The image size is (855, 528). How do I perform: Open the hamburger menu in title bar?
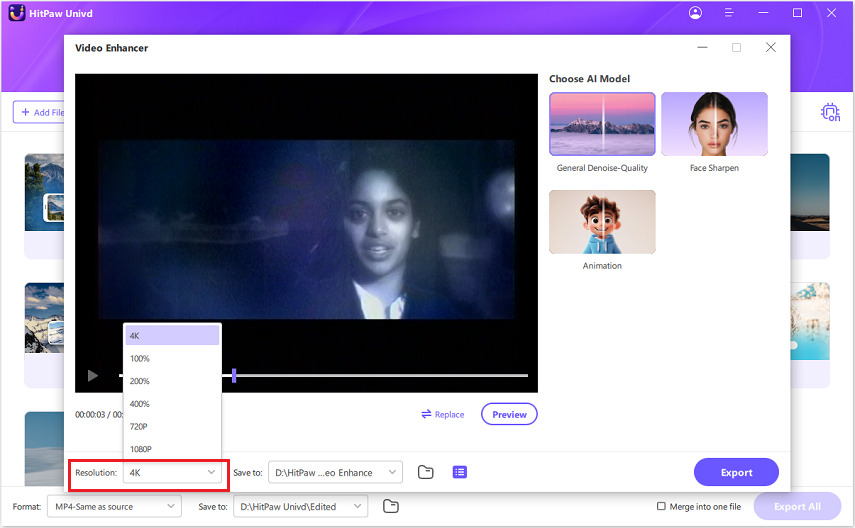coord(730,13)
